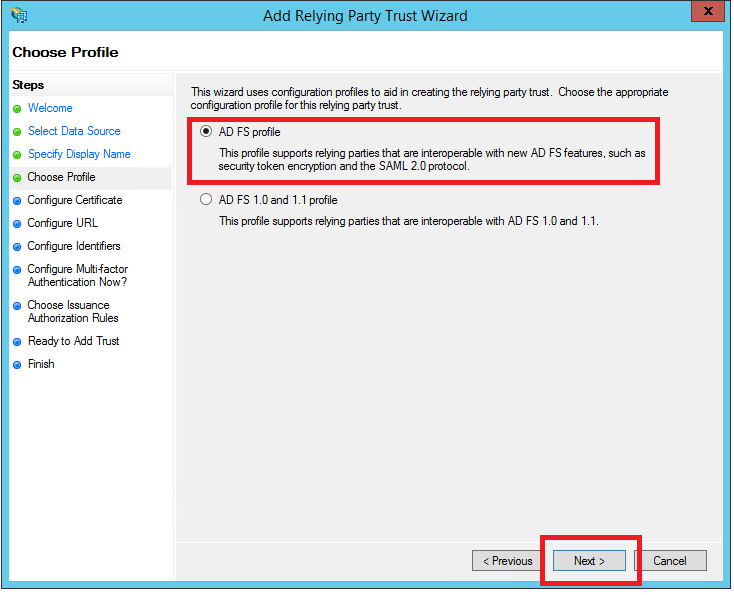Click blue dot beside Configure Multi-factor Authentication
734x595 pixels.
pyautogui.click(x=17, y=270)
